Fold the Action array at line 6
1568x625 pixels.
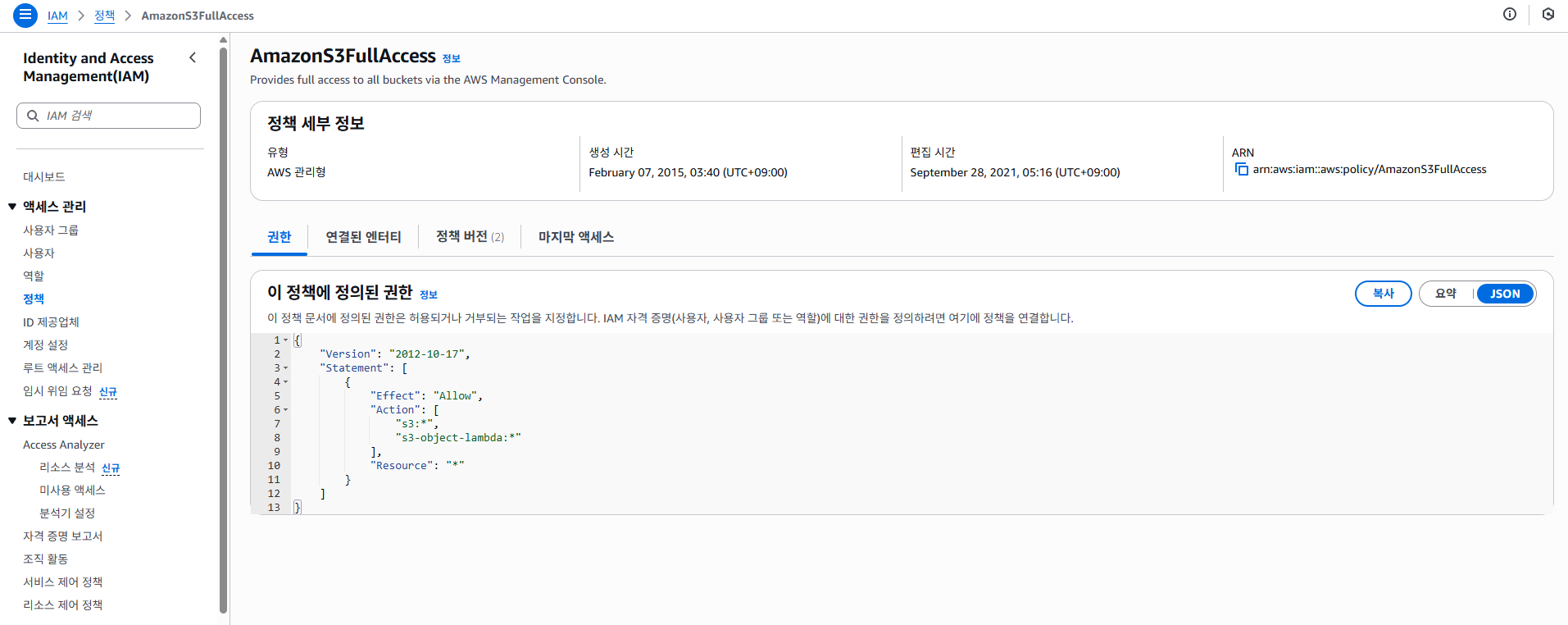(285, 410)
